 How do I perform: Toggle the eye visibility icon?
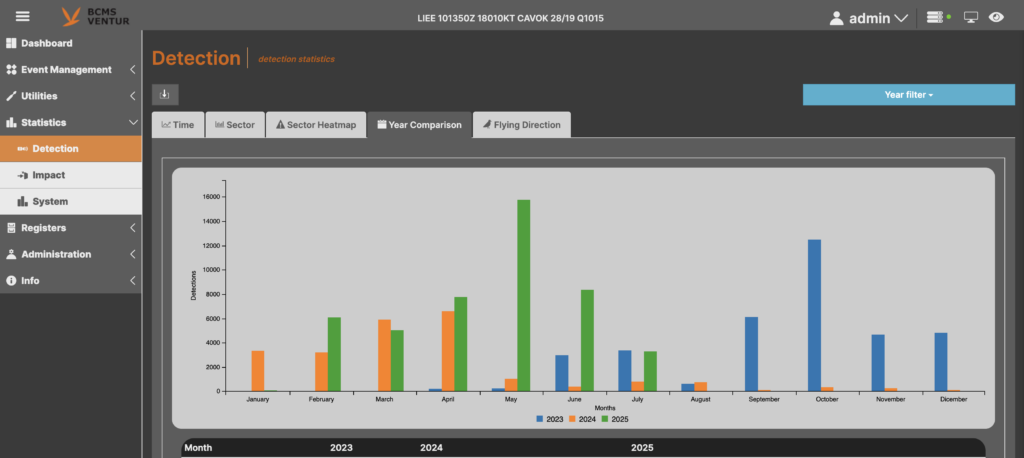pos(996,18)
